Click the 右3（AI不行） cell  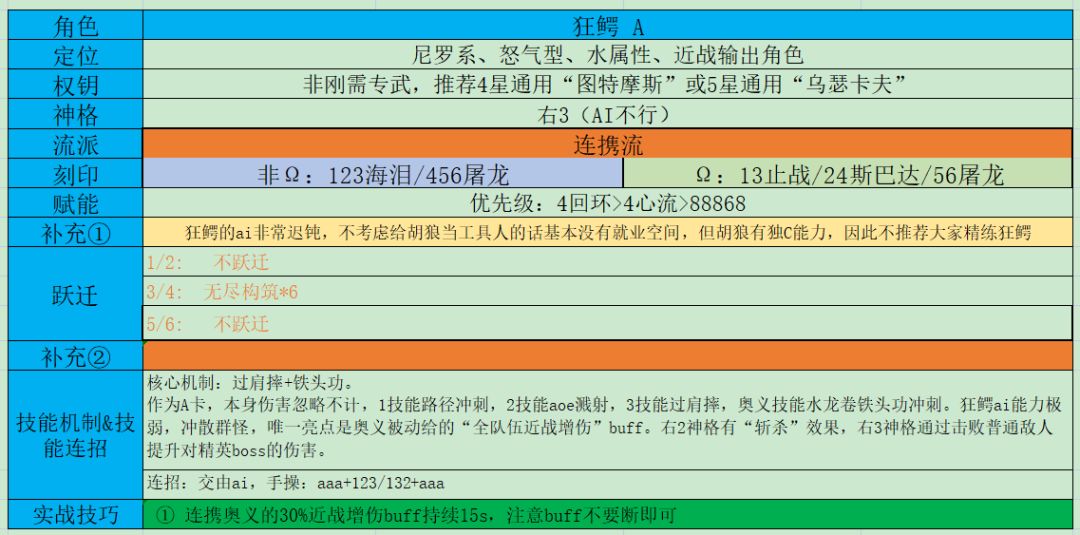[x=608, y=114]
